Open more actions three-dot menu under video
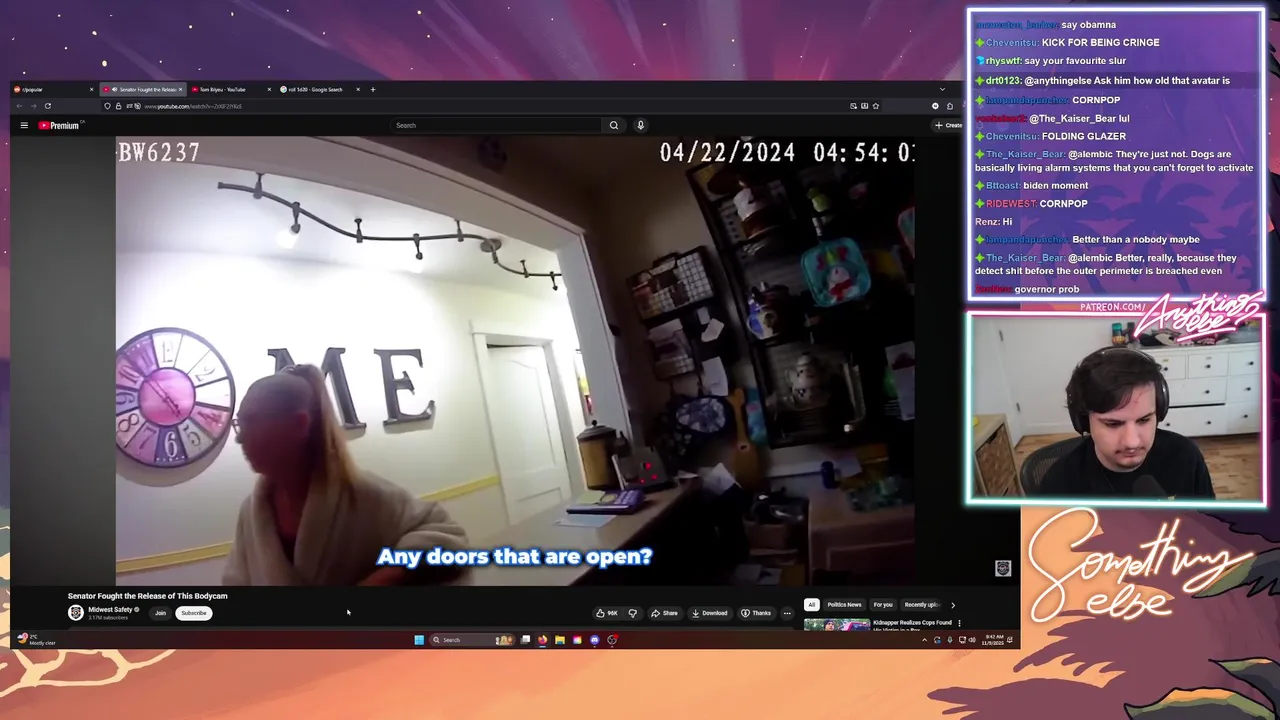Viewport: 1280px width, 720px height. click(787, 613)
